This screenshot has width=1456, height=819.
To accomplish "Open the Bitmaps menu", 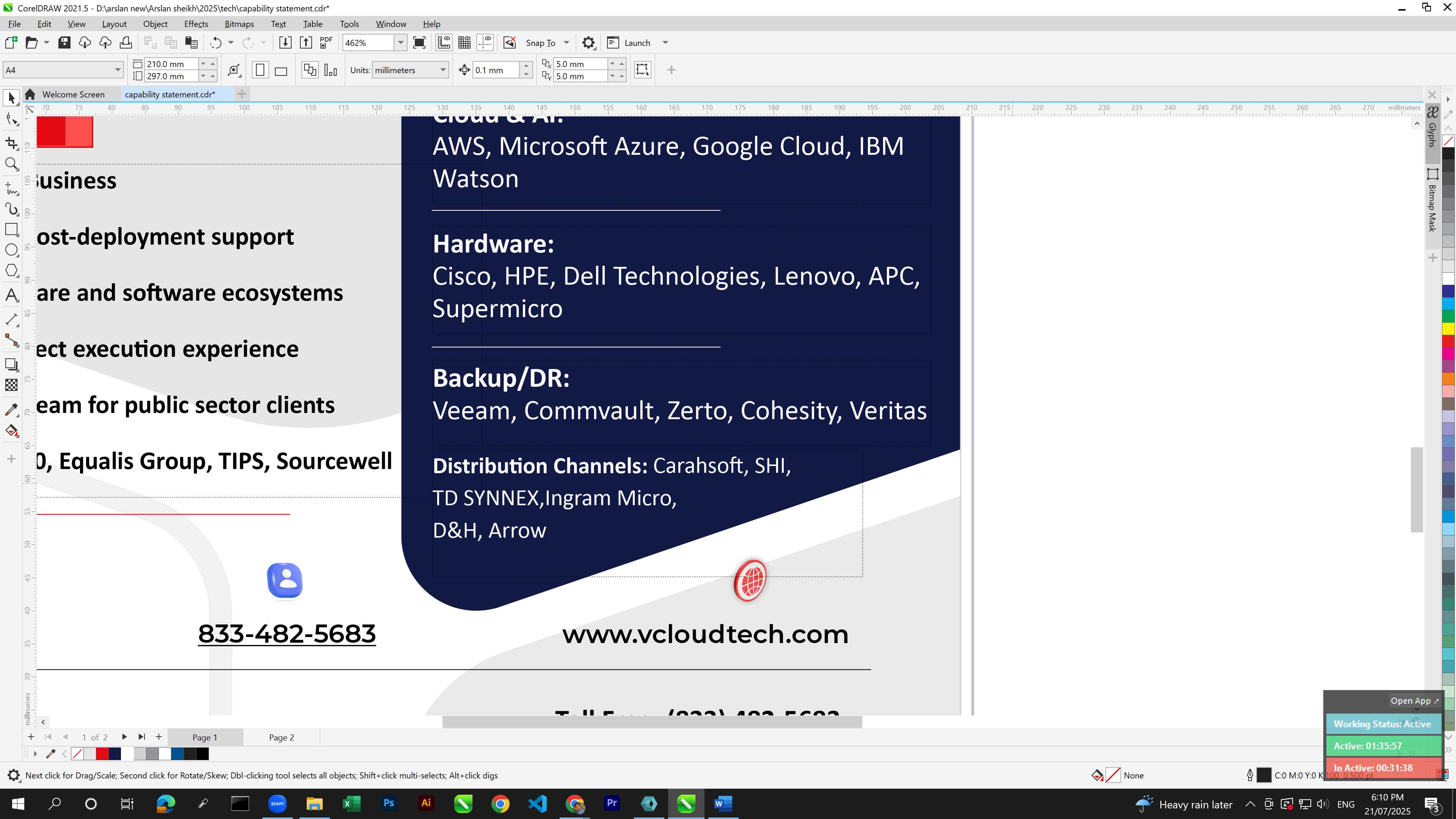I will [x=239, y=24].
